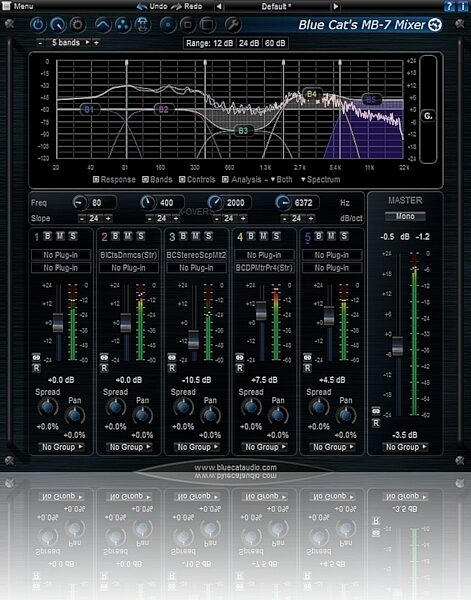The width and height of the screenshot is (471, 600).
Task: Click the 2000 Hz crossover frequency field
Action: pyautogui.click(x=235, y=202)
